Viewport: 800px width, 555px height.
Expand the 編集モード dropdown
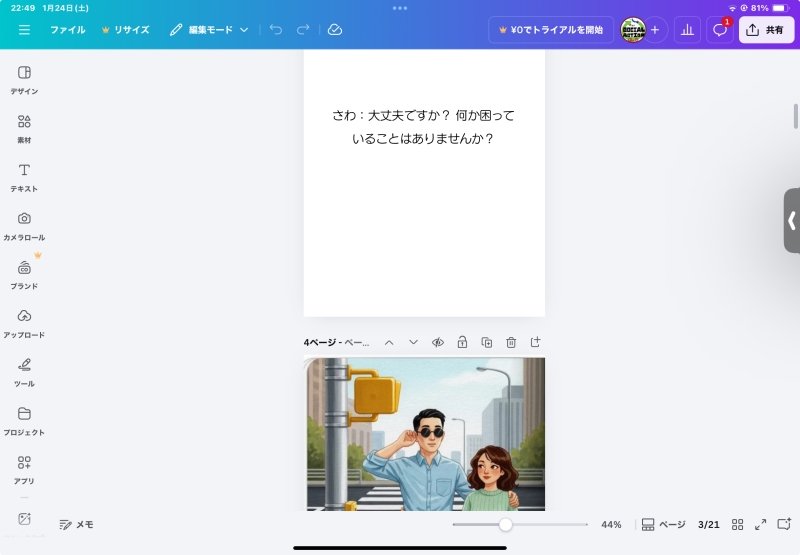tap(209, 30)
